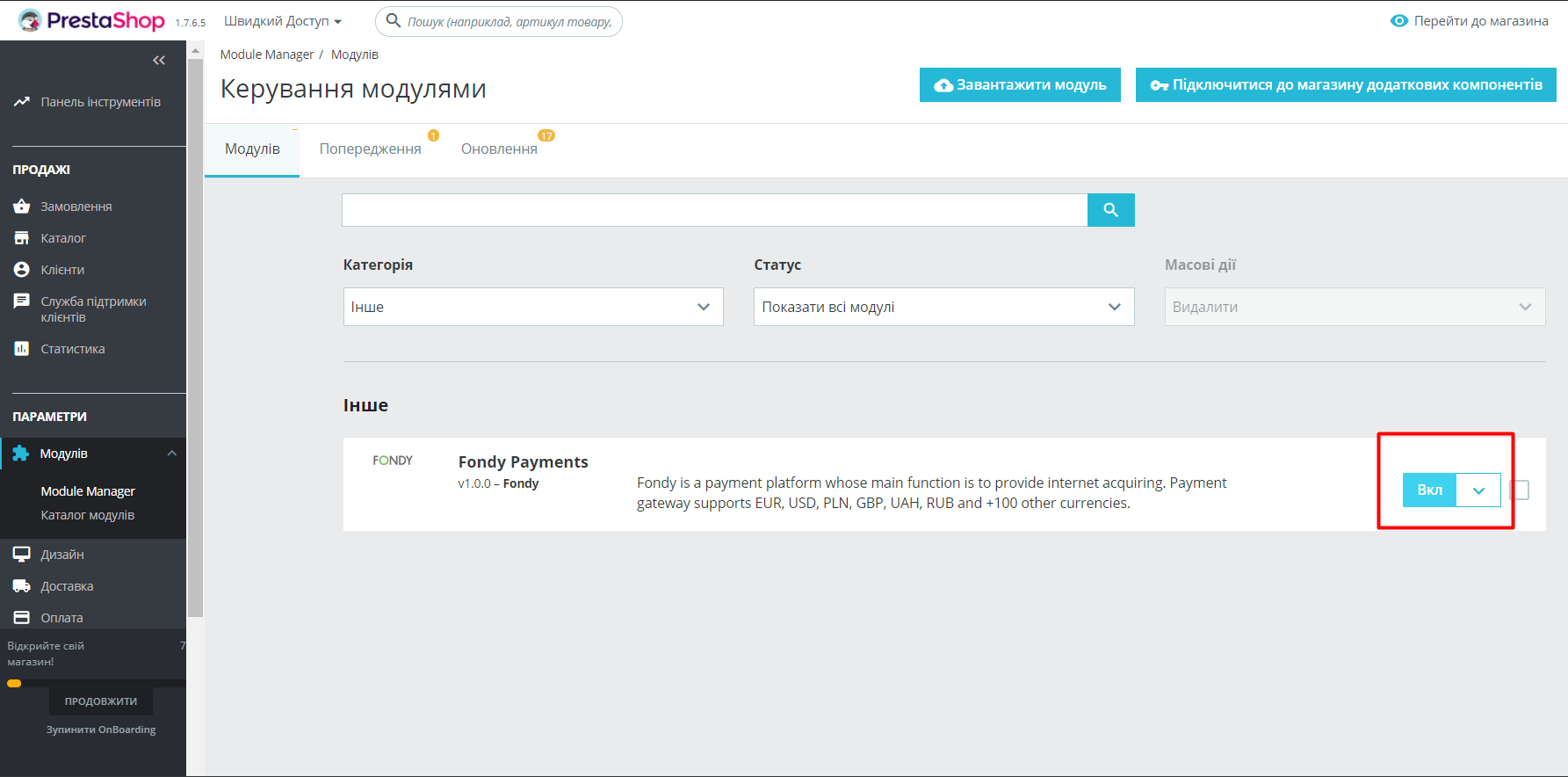Open the 'Масові дії' bulk actions dropdown
The image size is (1568, 777).
pyautogui.click(x=1355, y=307)
